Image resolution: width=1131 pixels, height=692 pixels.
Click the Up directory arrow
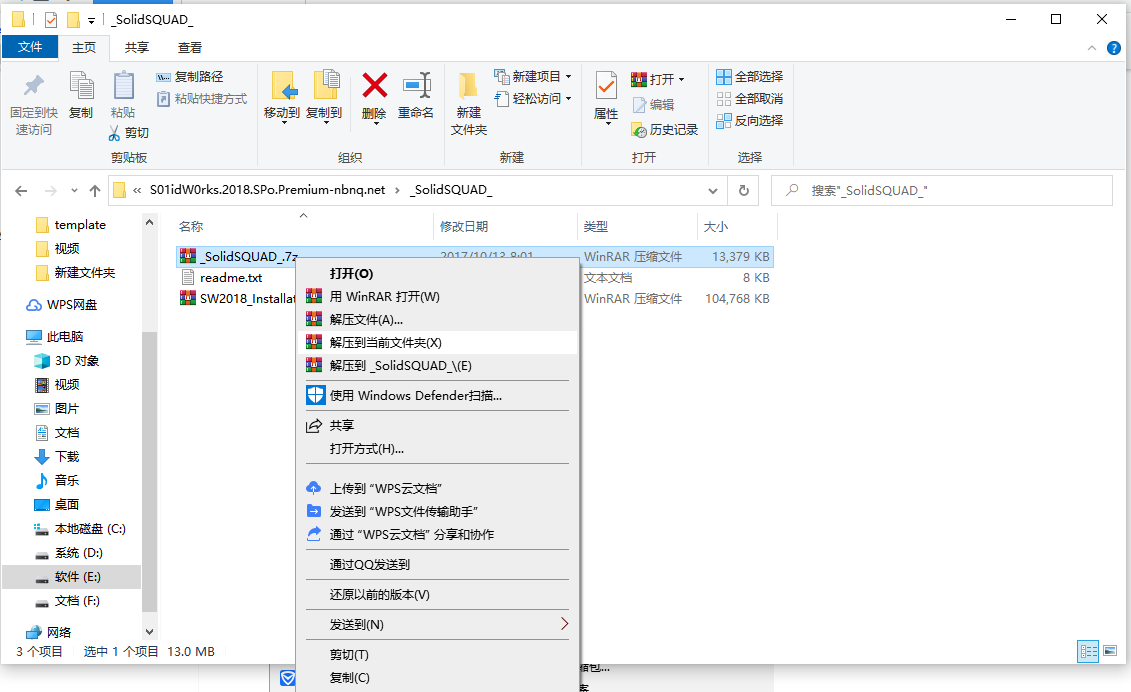[94, 190]
